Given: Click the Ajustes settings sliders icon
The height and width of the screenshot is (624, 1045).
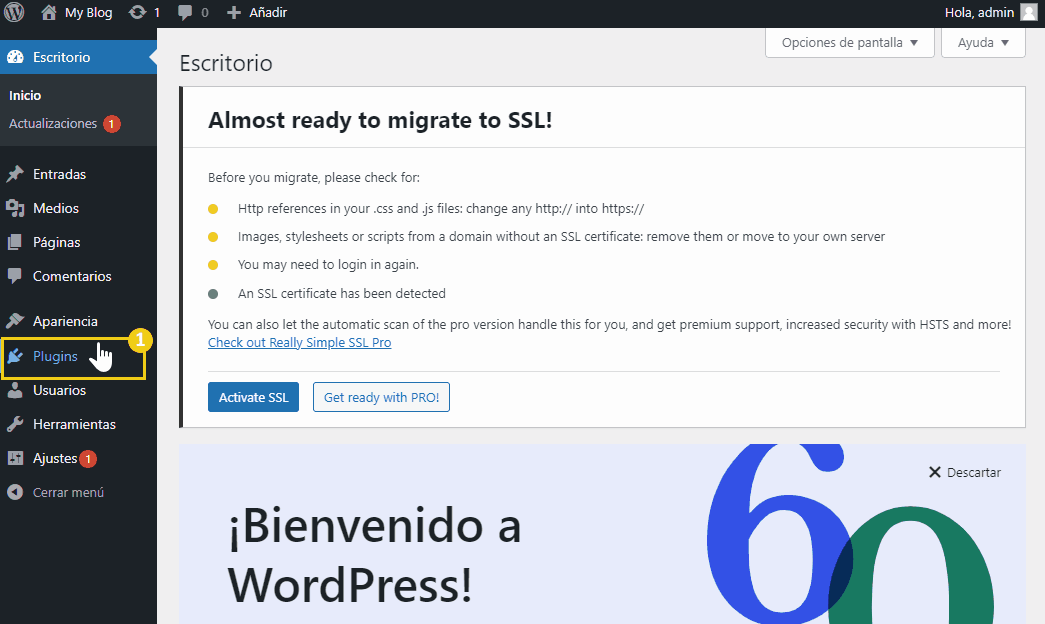Looking at the screenshot, I should coord(15,458).
